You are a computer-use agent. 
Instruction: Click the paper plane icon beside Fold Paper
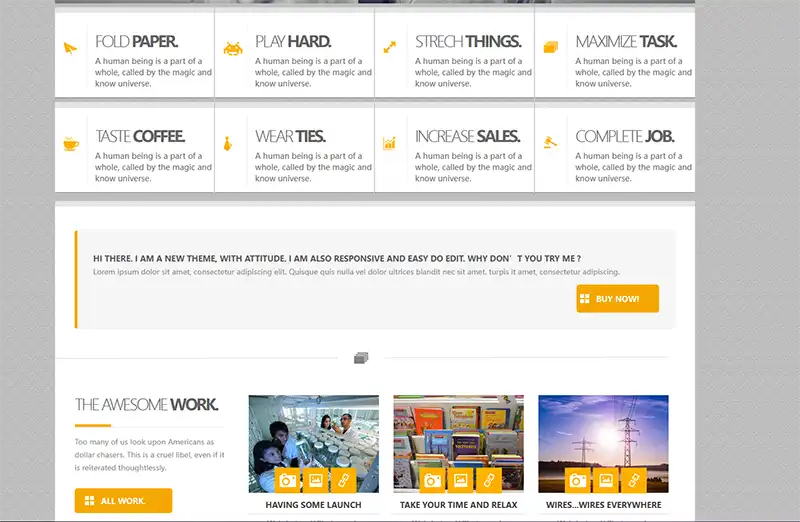[70, 47]
